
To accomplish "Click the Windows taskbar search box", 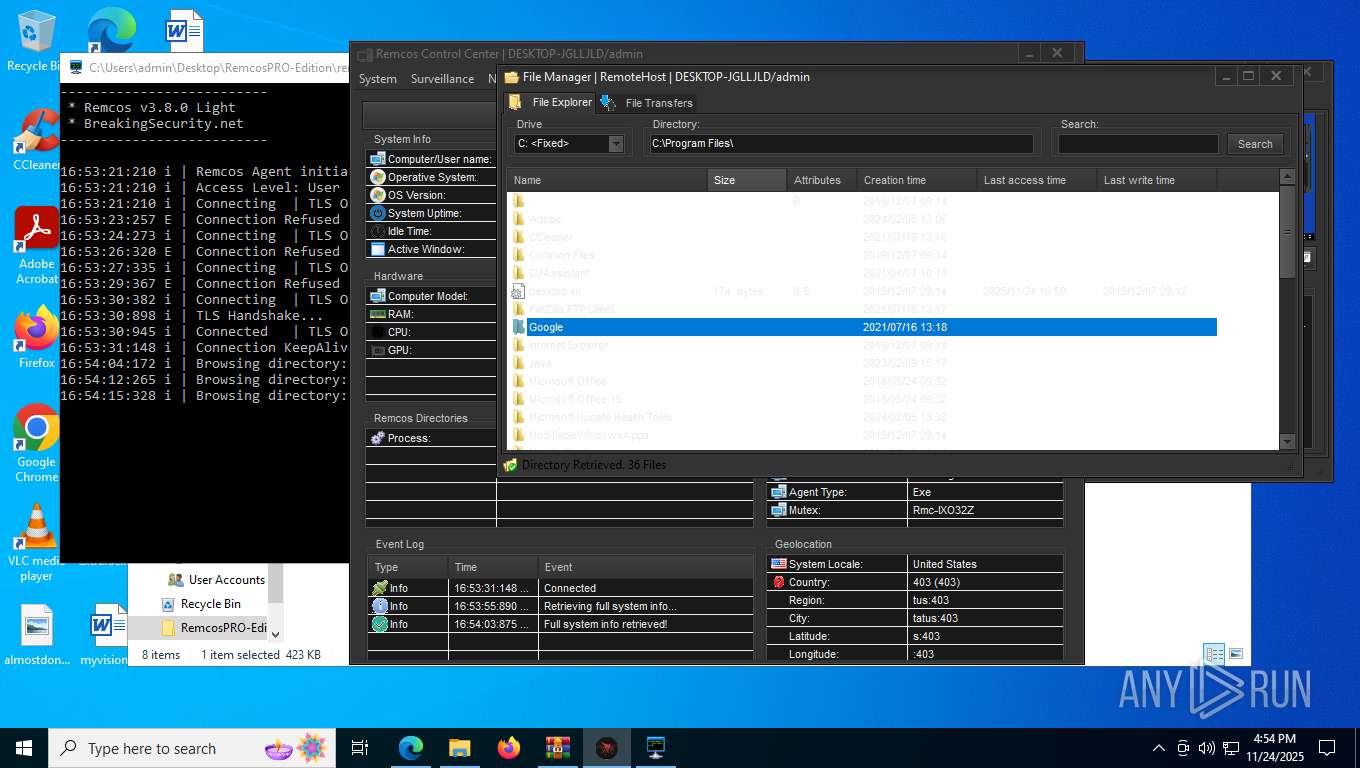I will tap(192, 748).
